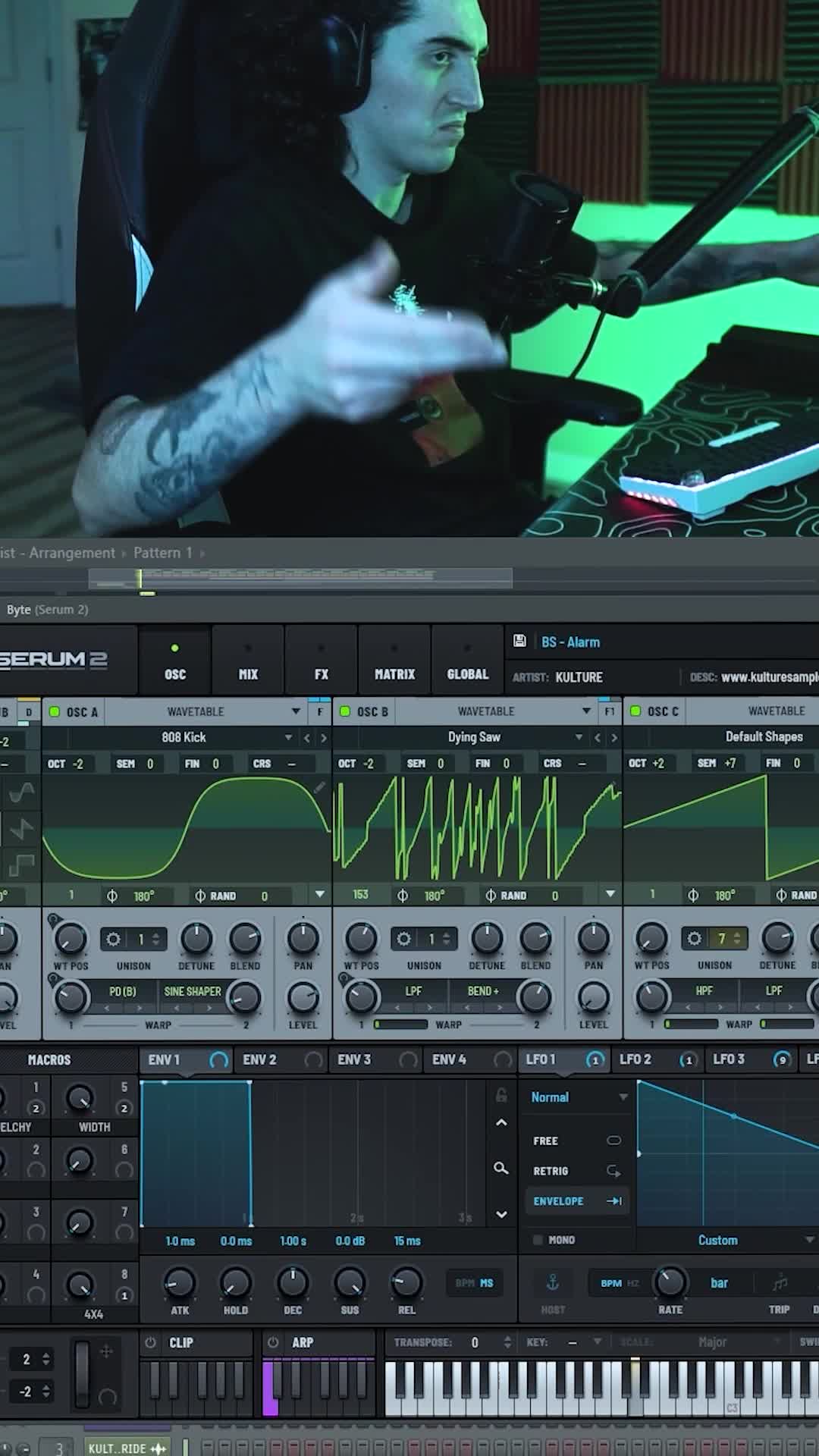Image resolution: width=819 pixels, height=1456 pixels.
Task: Switch to the MIX tab
Action: point(248,661)
